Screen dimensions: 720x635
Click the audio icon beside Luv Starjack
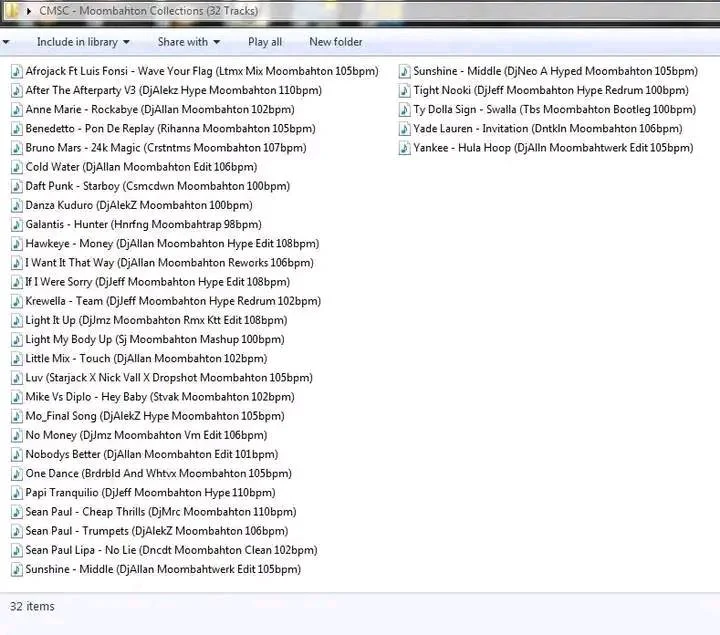click(17, 378)
